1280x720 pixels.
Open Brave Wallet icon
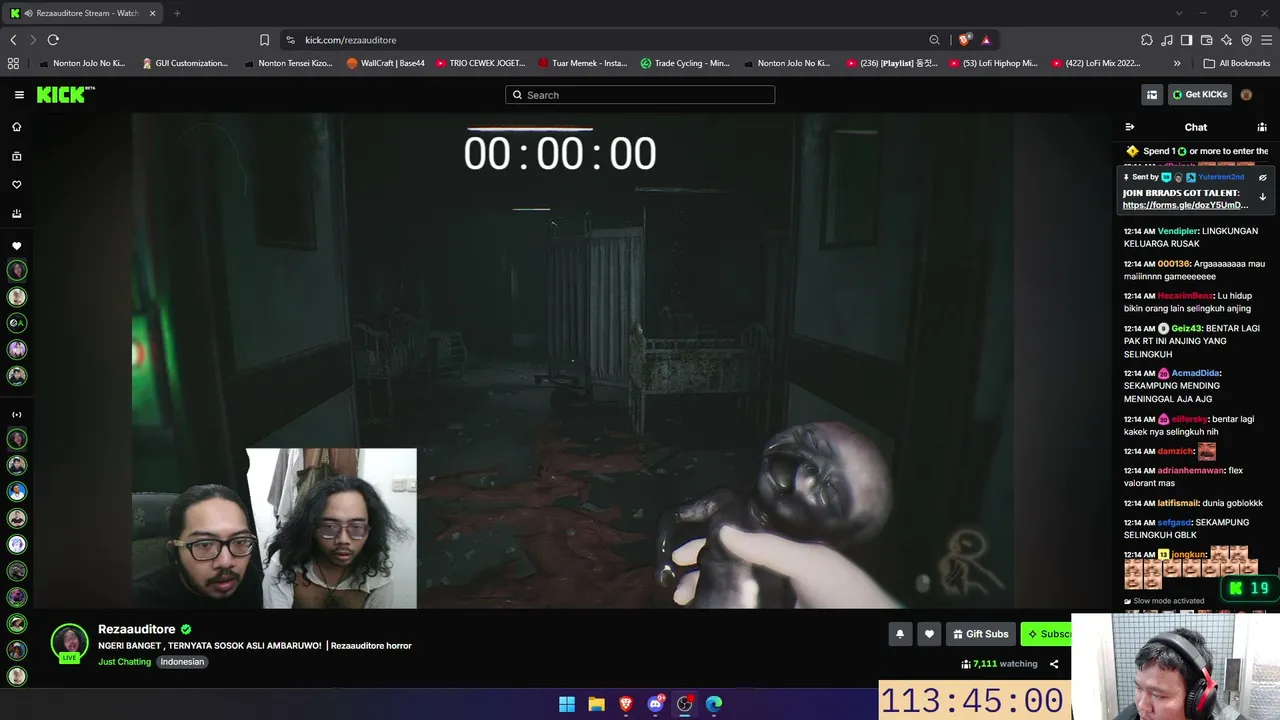(x=1206, y=40)
